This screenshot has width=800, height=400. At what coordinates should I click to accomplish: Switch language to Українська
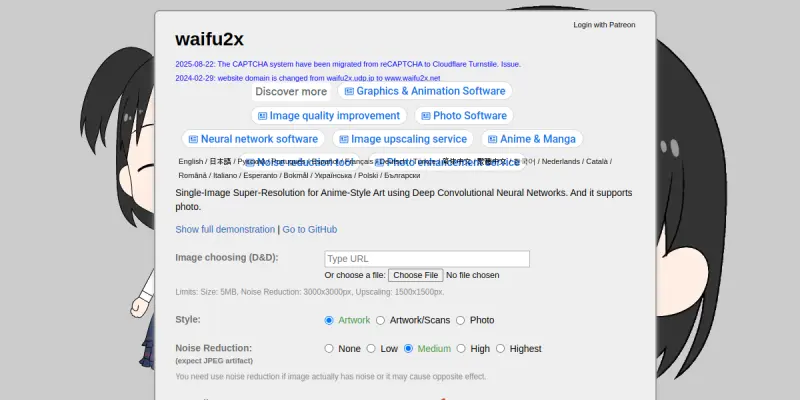pyautogui.click(x=333, y=176)
